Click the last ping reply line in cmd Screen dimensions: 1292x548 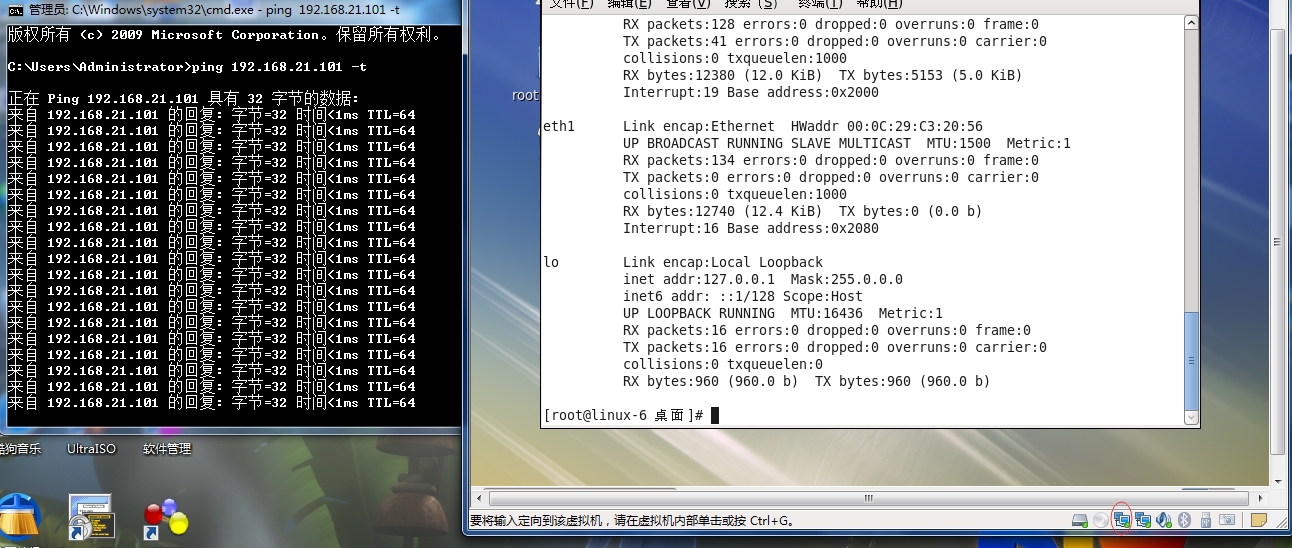click(211, 403)
